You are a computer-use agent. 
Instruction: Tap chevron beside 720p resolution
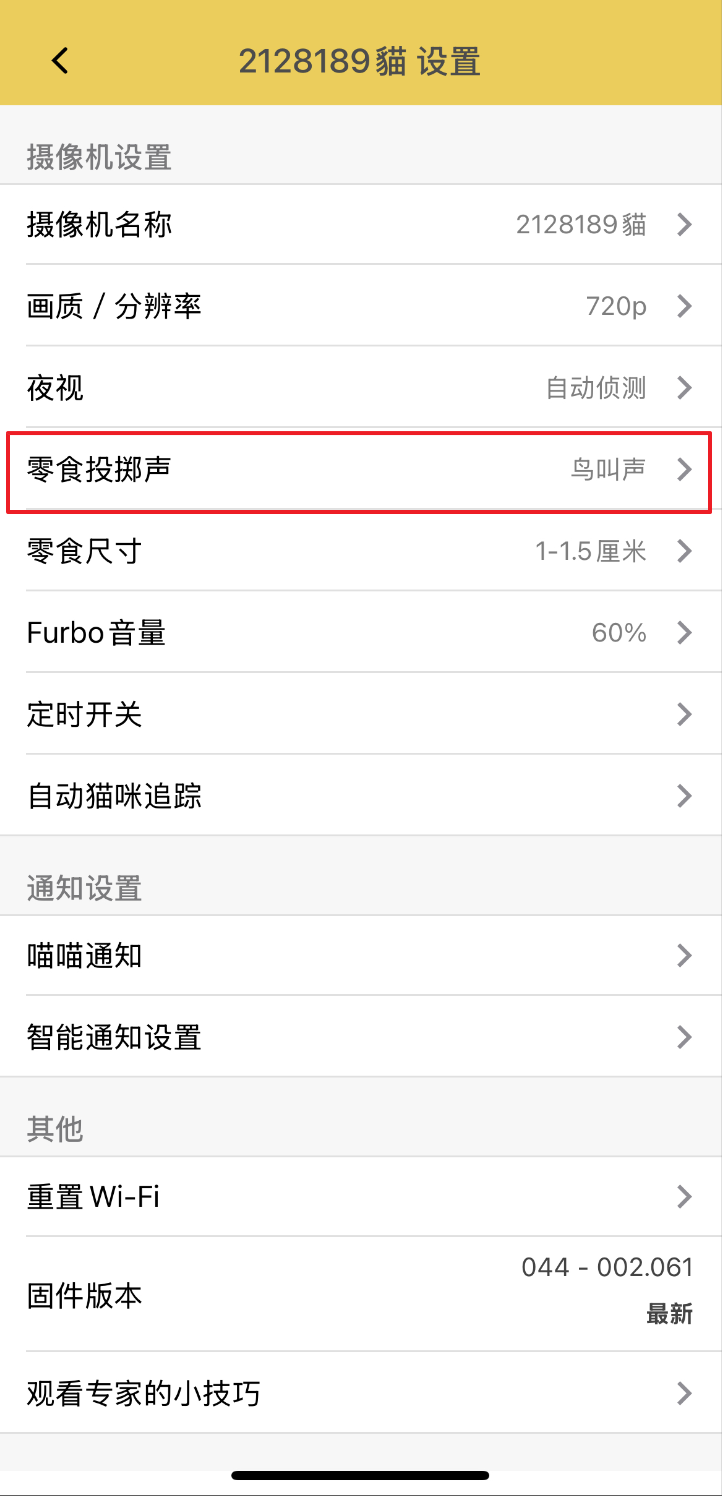tap(684, 306)
